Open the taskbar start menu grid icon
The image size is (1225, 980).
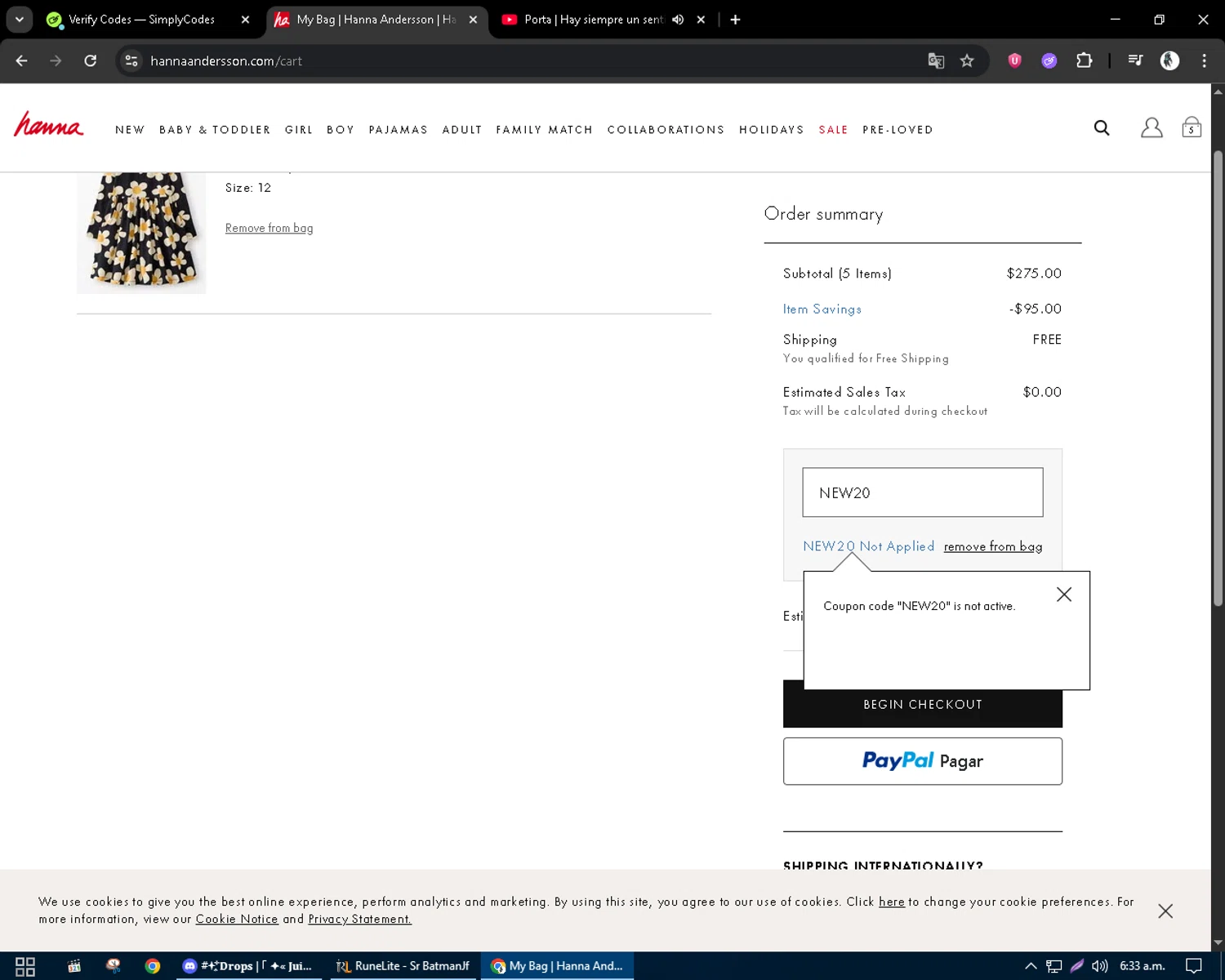pos(25,966)
